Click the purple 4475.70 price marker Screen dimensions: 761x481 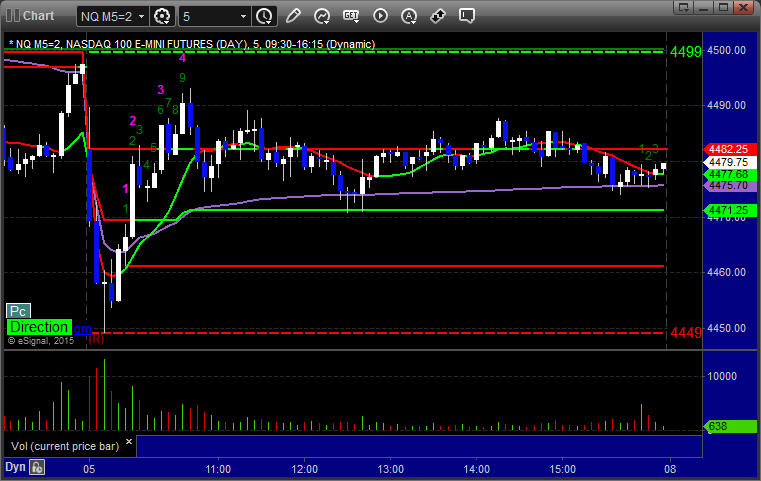(x=729, y=185)
